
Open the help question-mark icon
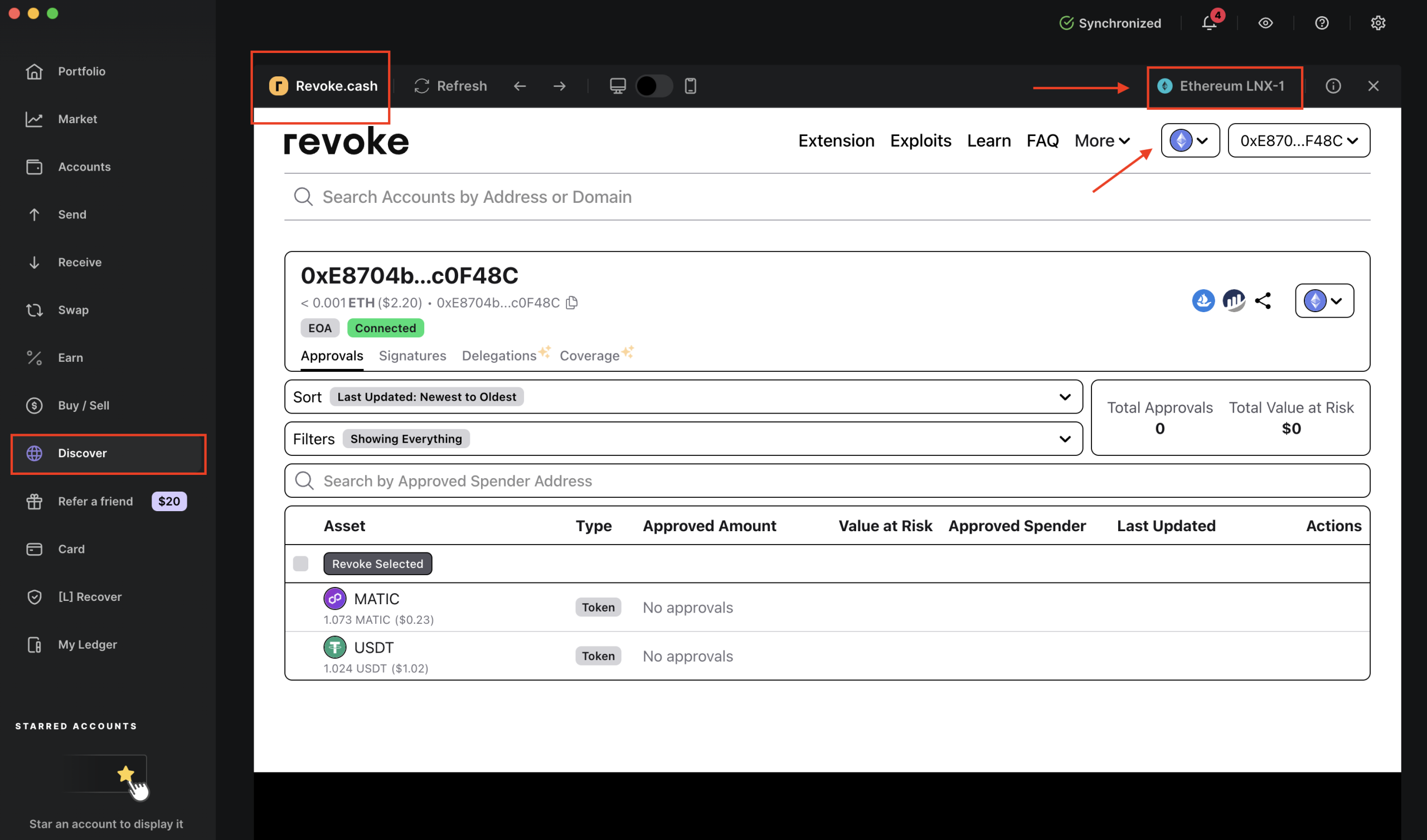pos(1322,23)
